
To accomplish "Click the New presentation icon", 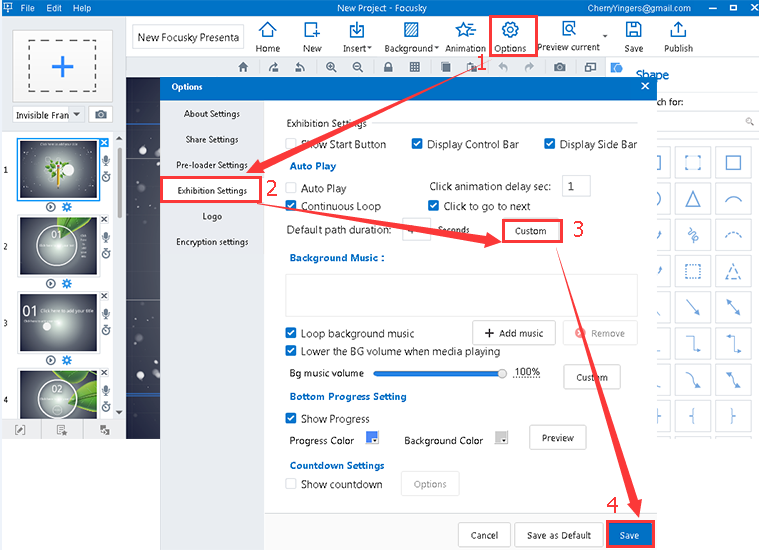I will pos(312,30).
